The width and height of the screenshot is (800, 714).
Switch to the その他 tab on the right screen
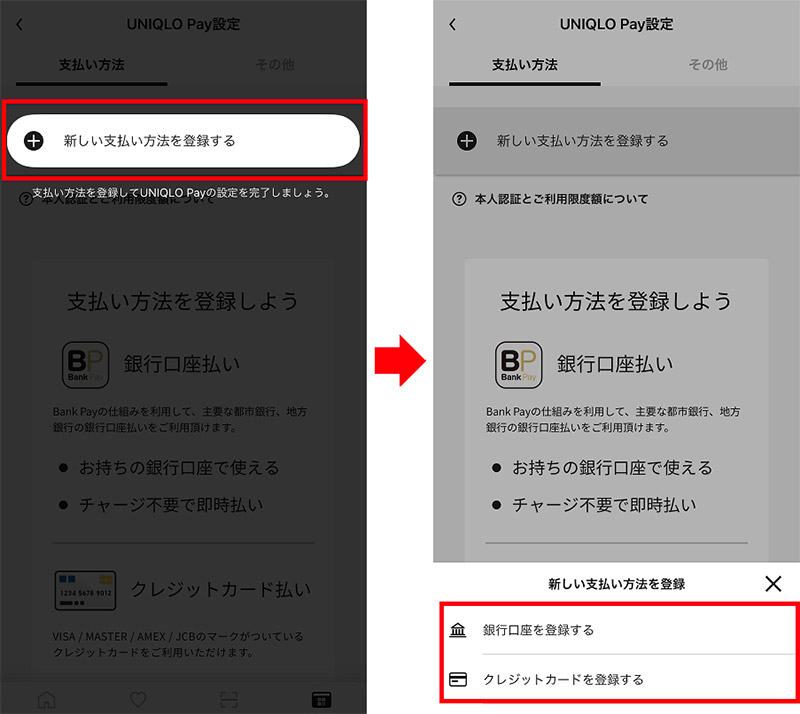(x=708, y=65)
